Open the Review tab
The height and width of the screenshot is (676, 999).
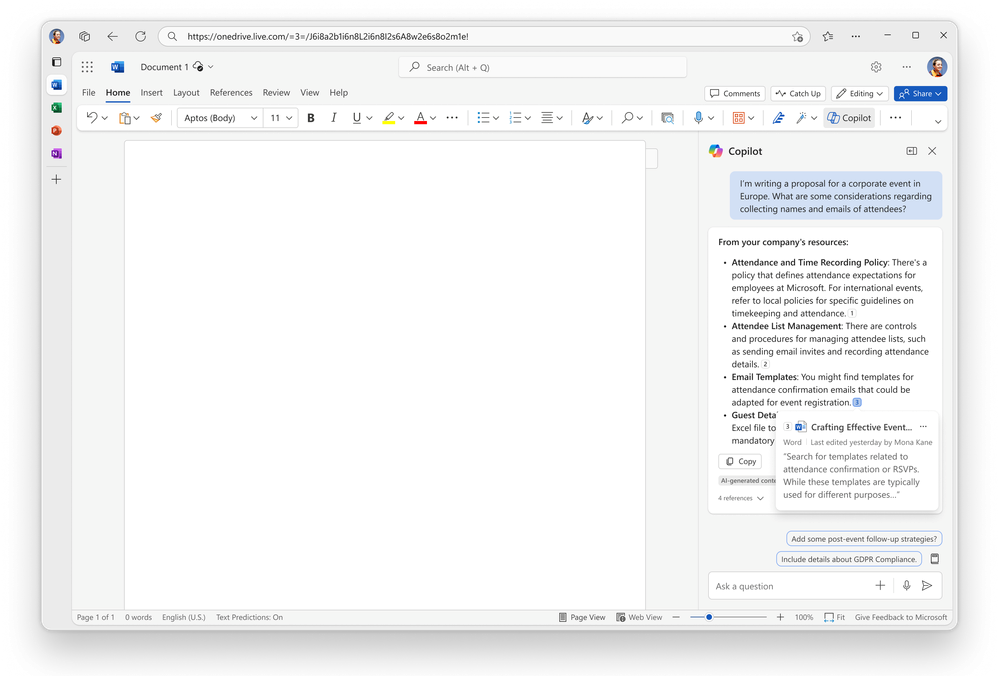click(276, 92)
